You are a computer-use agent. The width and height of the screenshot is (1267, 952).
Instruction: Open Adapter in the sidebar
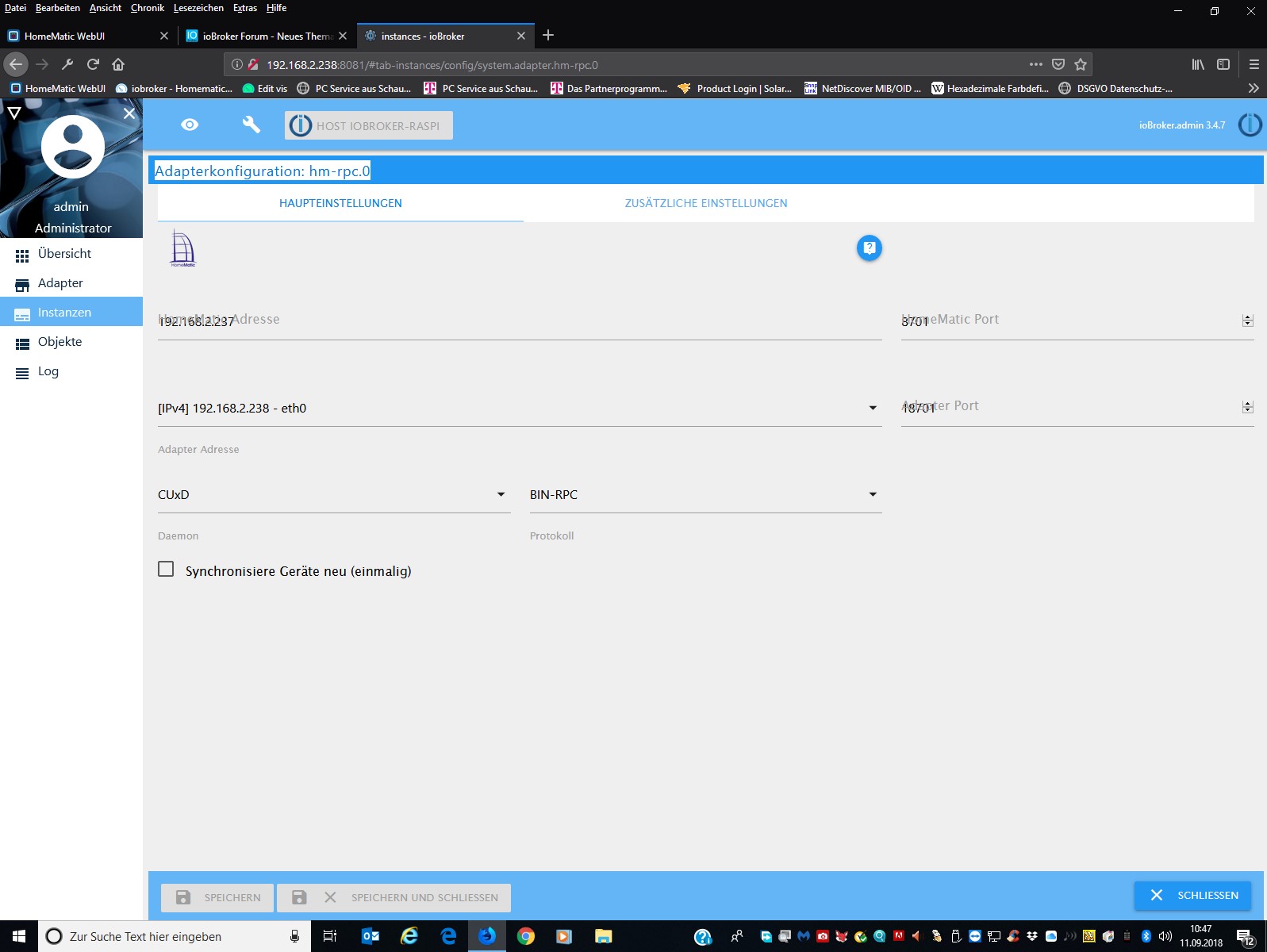71,283
